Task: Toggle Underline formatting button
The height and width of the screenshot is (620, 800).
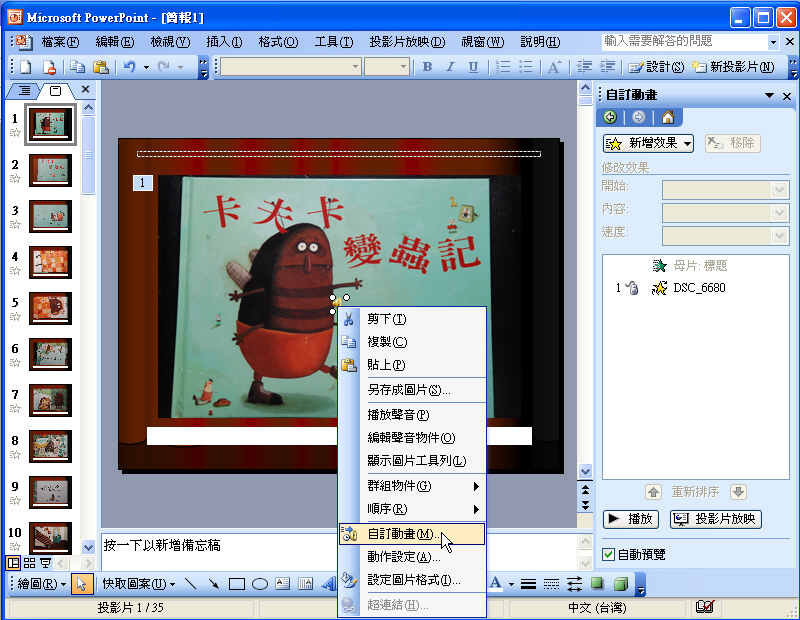Action: (473, 67)
